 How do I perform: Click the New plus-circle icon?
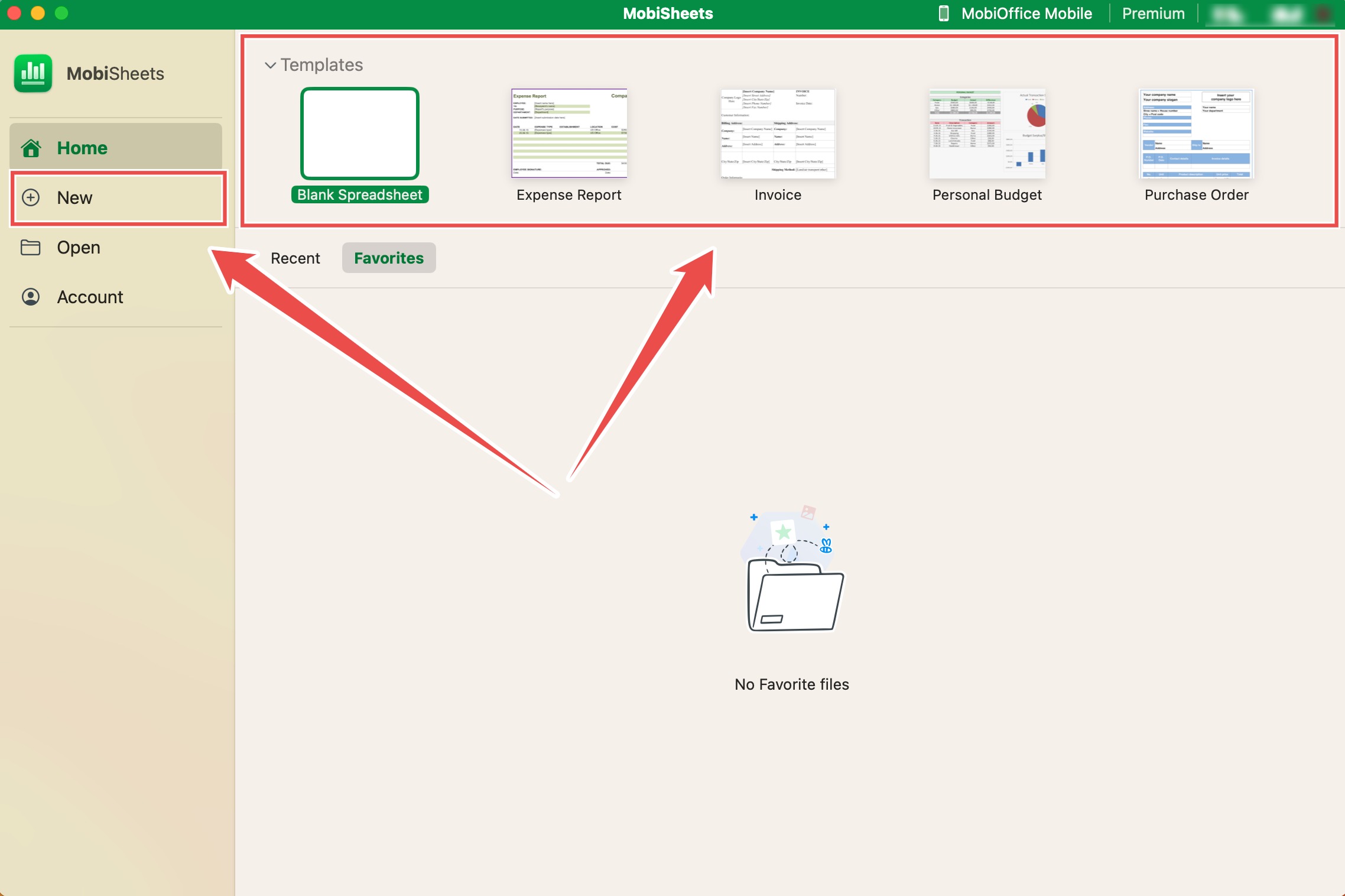point(31,197)
